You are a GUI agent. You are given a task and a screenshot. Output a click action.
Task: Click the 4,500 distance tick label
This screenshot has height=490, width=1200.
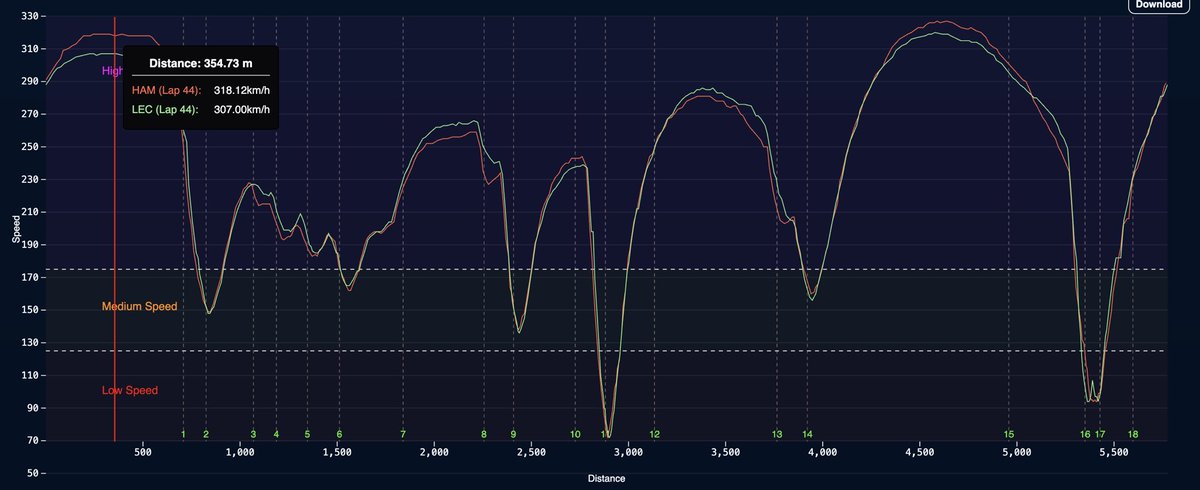click(x=919, y=453)
